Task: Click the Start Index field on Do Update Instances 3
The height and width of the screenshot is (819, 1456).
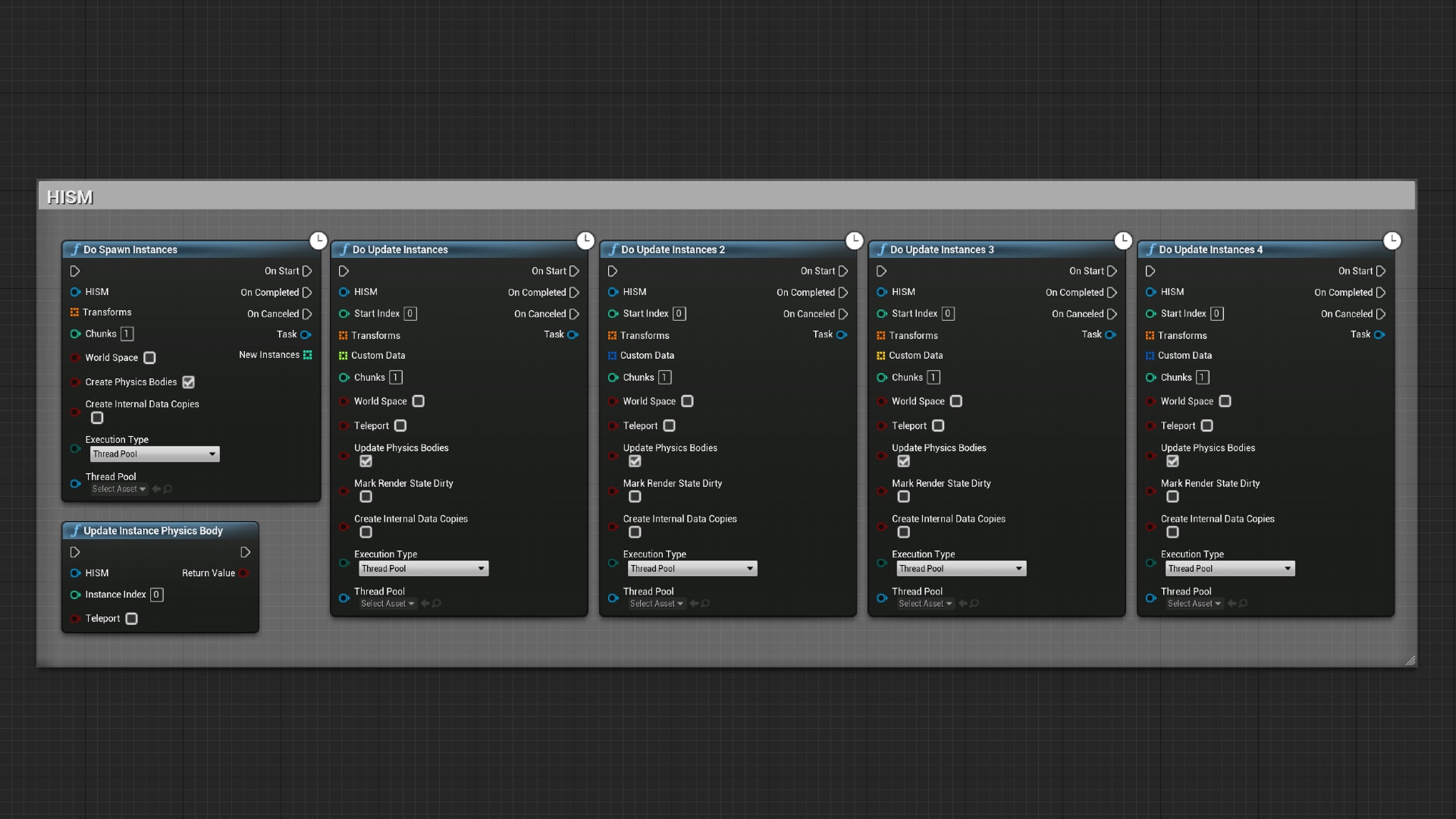Action: click(947, 313)
